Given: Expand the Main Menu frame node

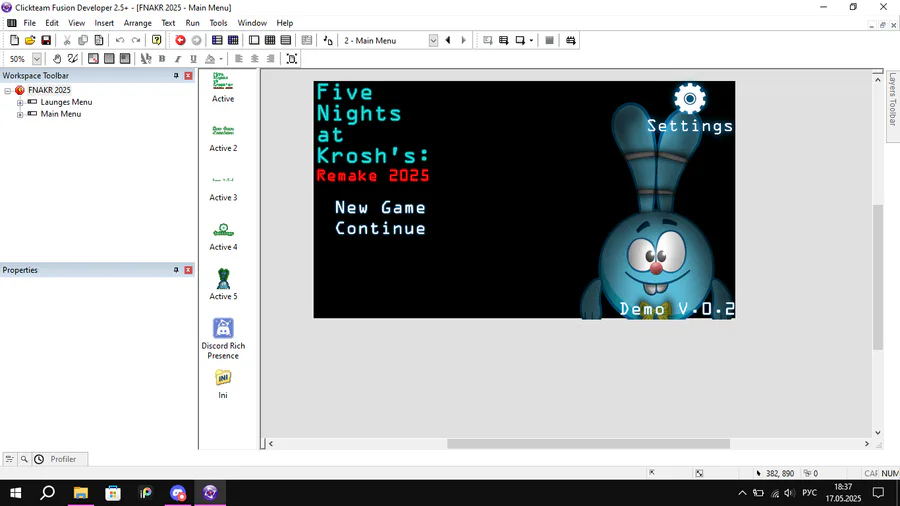Looking at the screenshot, I should point(20,115).
